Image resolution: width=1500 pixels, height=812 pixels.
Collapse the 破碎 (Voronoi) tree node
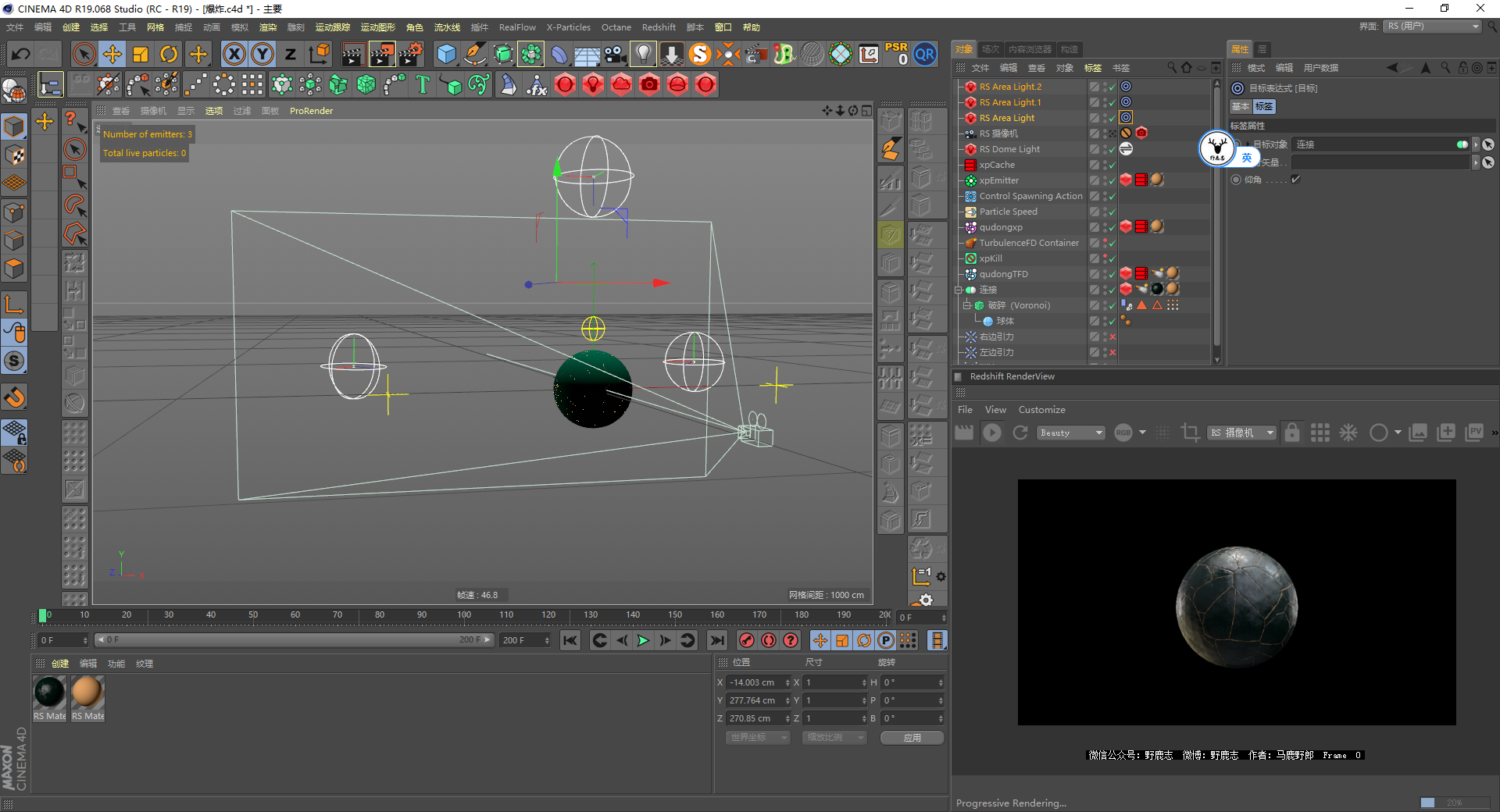[x=967, y=305]
